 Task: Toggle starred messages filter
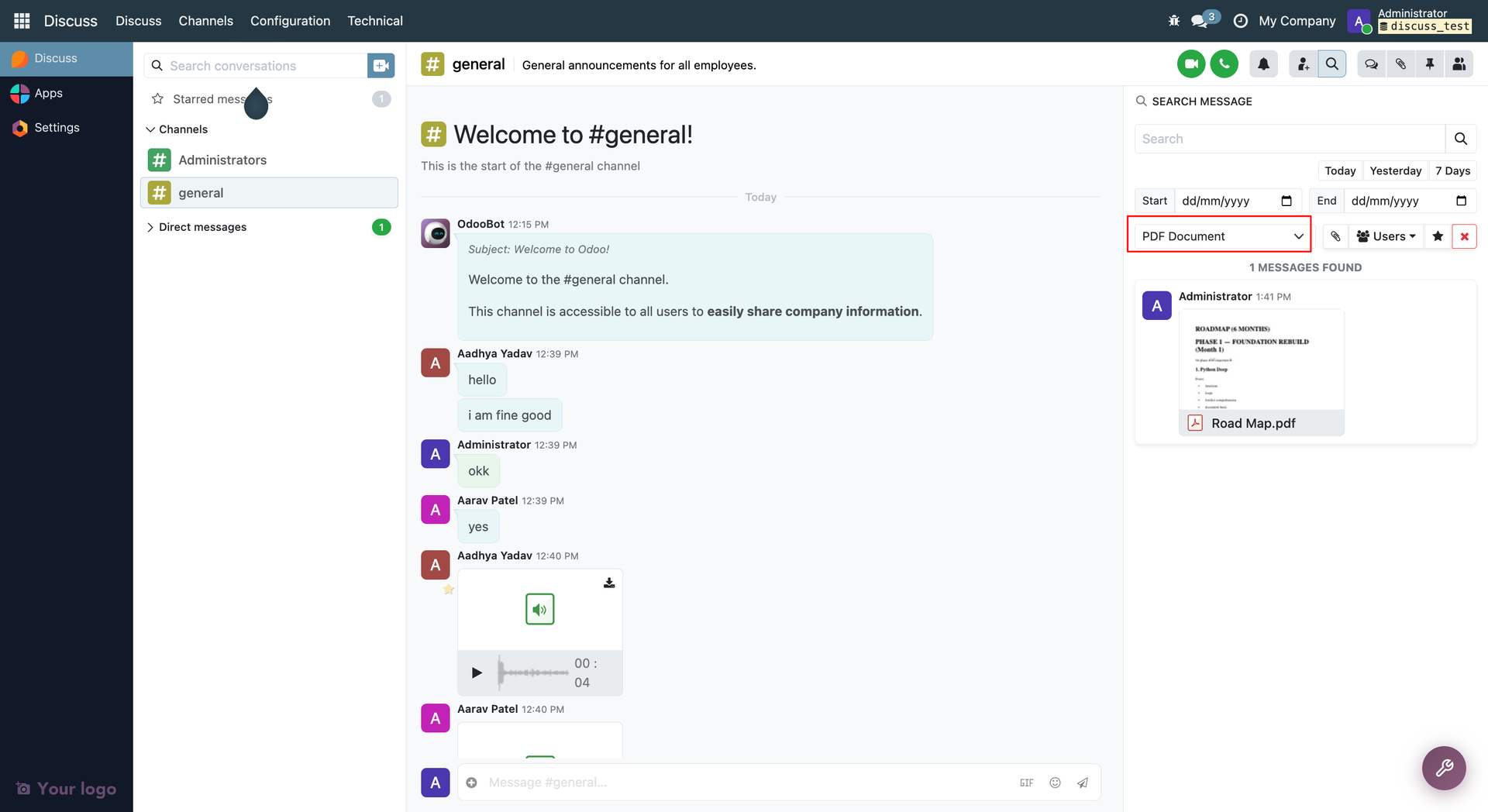(x=1438, y=236)
